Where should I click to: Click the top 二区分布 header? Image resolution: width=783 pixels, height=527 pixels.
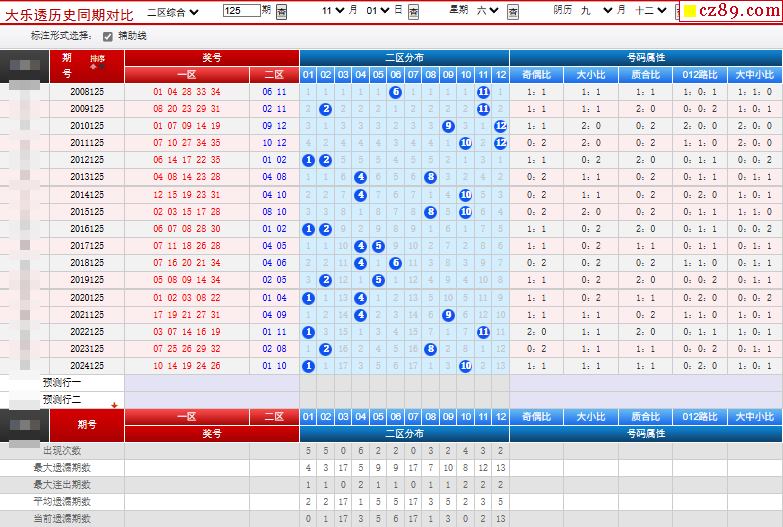404,58
